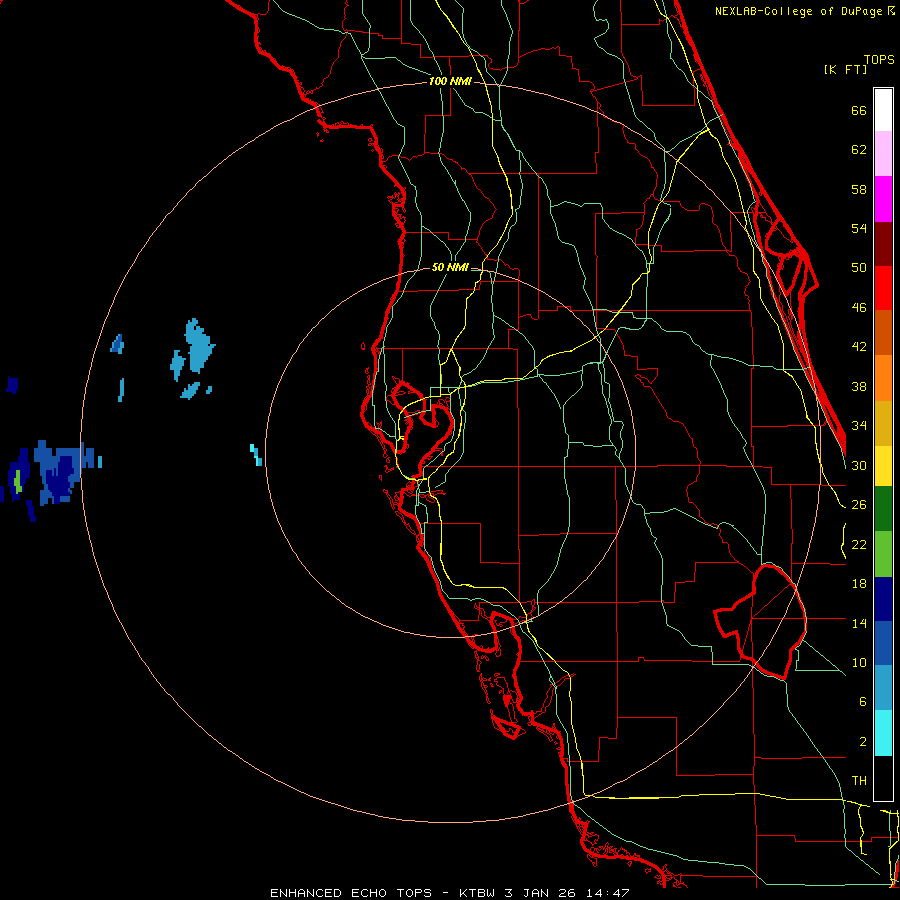The width and height of the screenshot is (900, 900).
Task: Click the '26' legend value
Action: (859, 505)
